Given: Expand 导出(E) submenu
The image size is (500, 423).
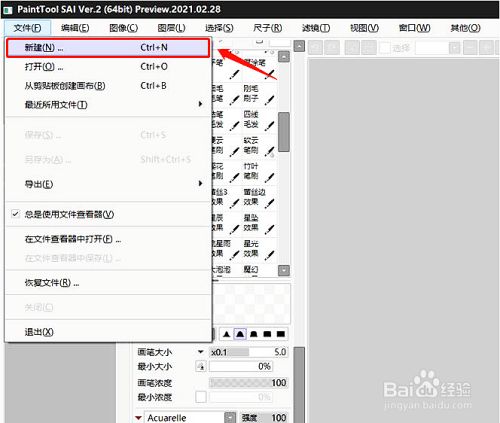Looking at the screenshot, I should (108, 184).
